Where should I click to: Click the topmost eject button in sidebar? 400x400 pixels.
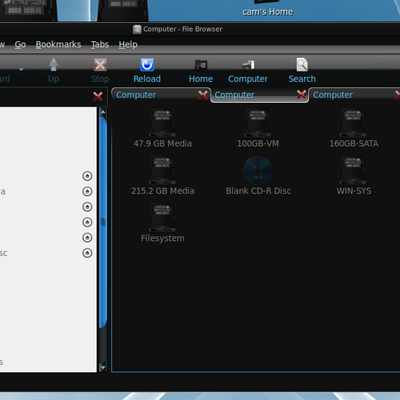(87, 176)
